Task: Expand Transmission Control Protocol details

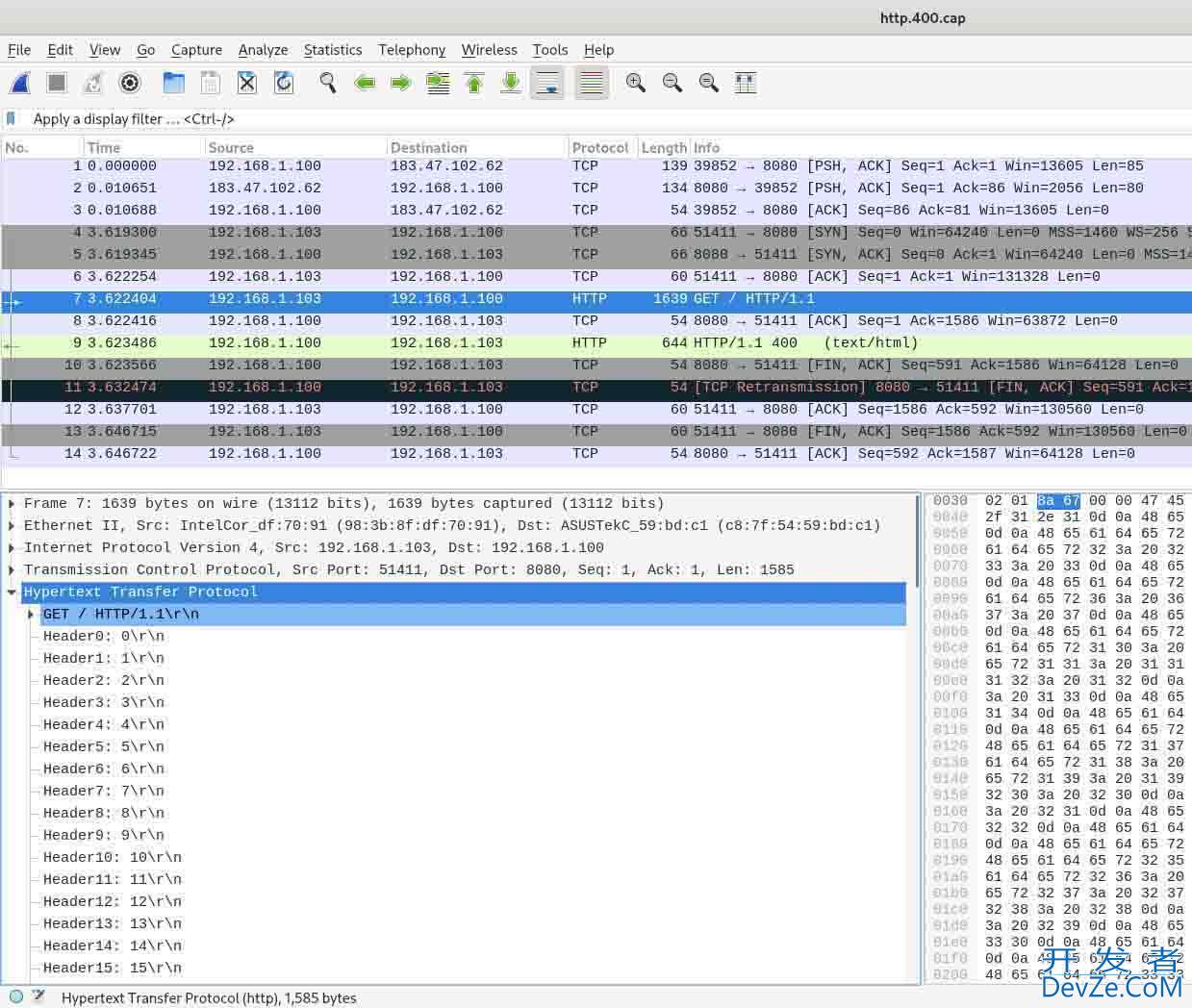Action: click(x=12, y=569)
